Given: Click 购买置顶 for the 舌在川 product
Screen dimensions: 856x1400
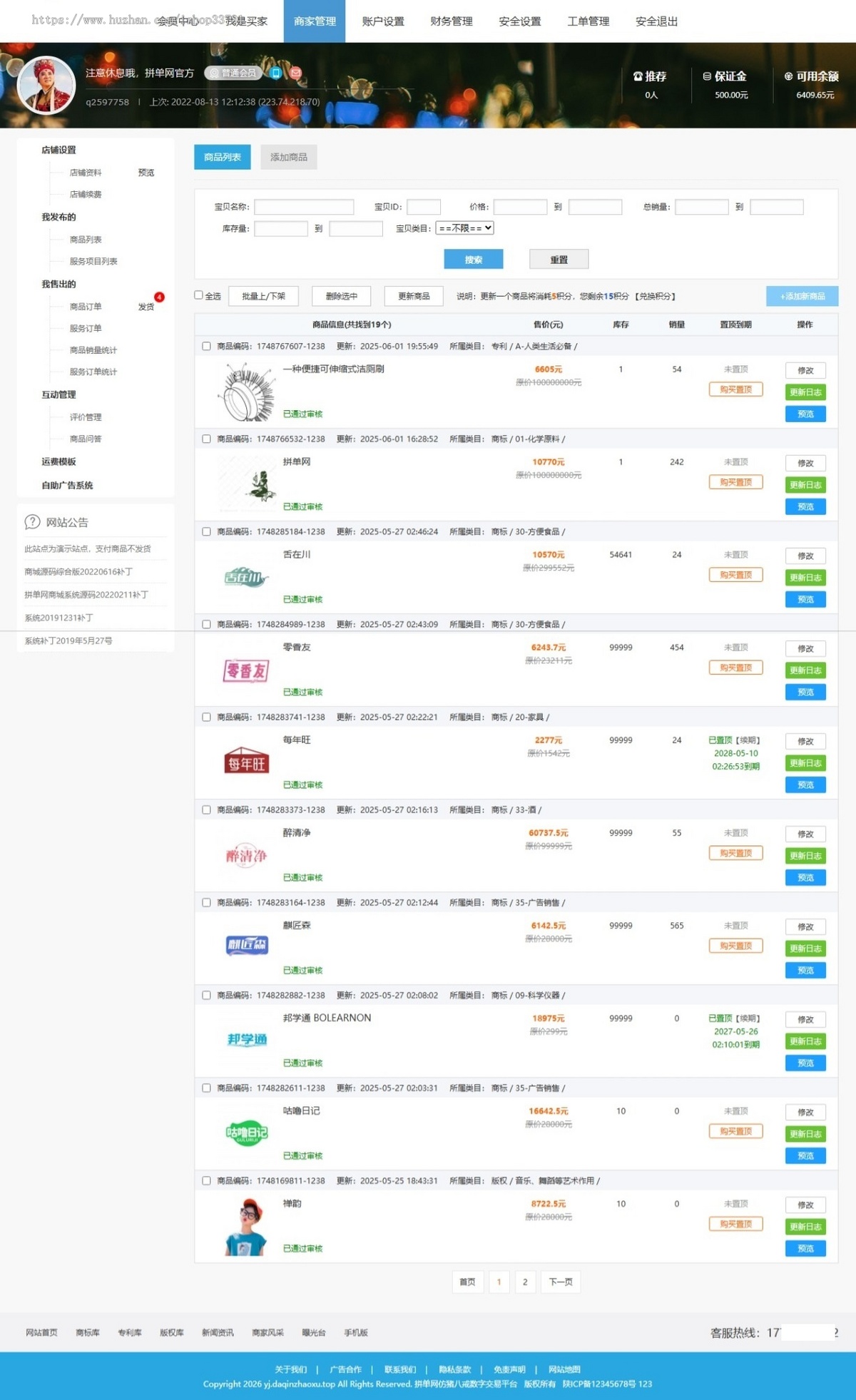Looking at the screenshot, I should 735,575.
